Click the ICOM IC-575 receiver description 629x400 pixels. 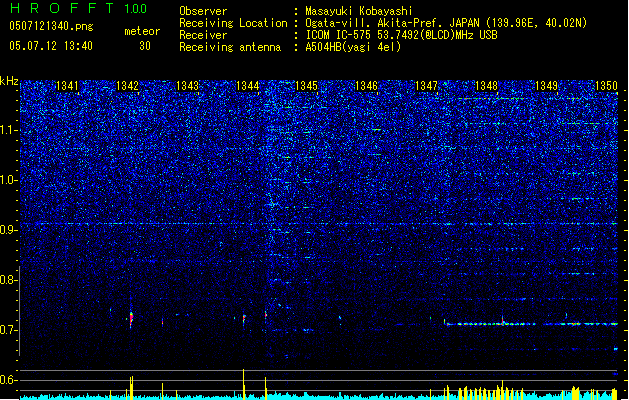[x=401, y=35]
